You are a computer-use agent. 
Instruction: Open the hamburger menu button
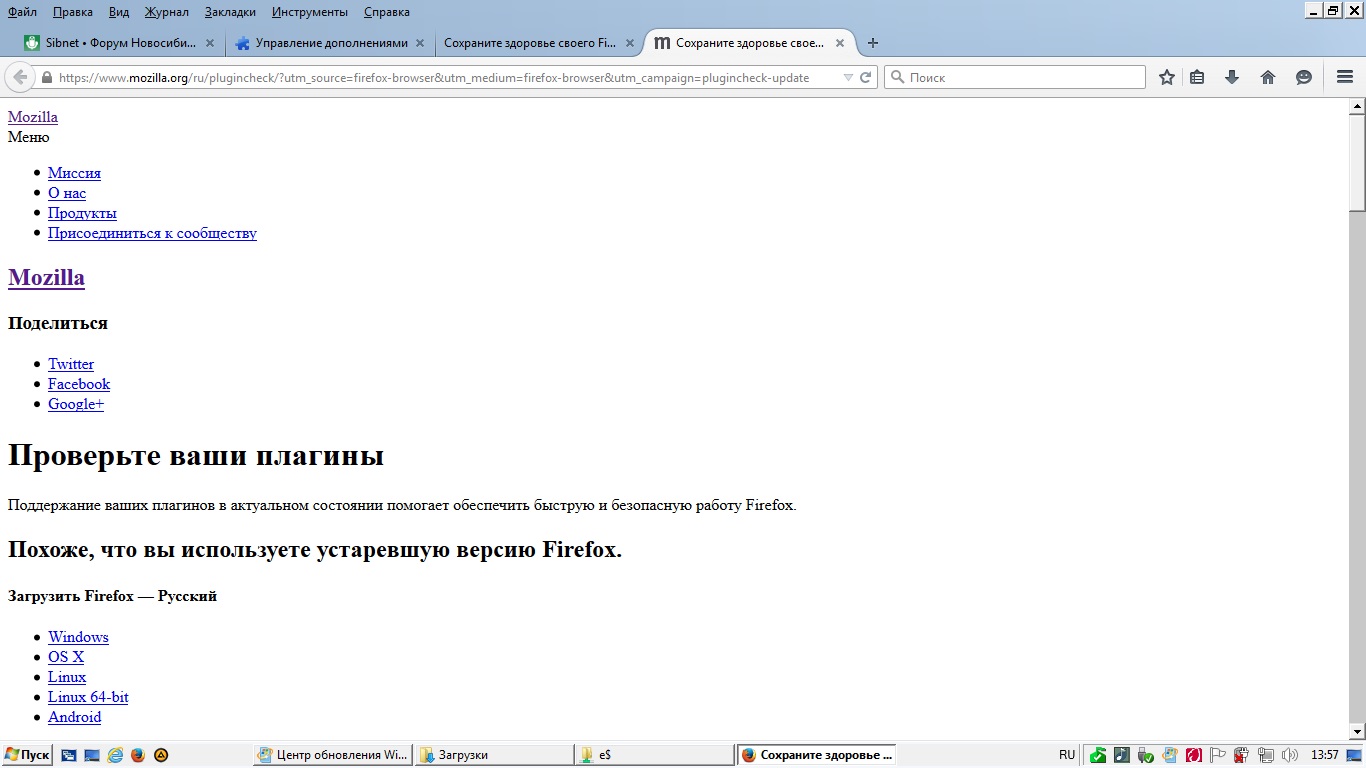pos(1345,77)
